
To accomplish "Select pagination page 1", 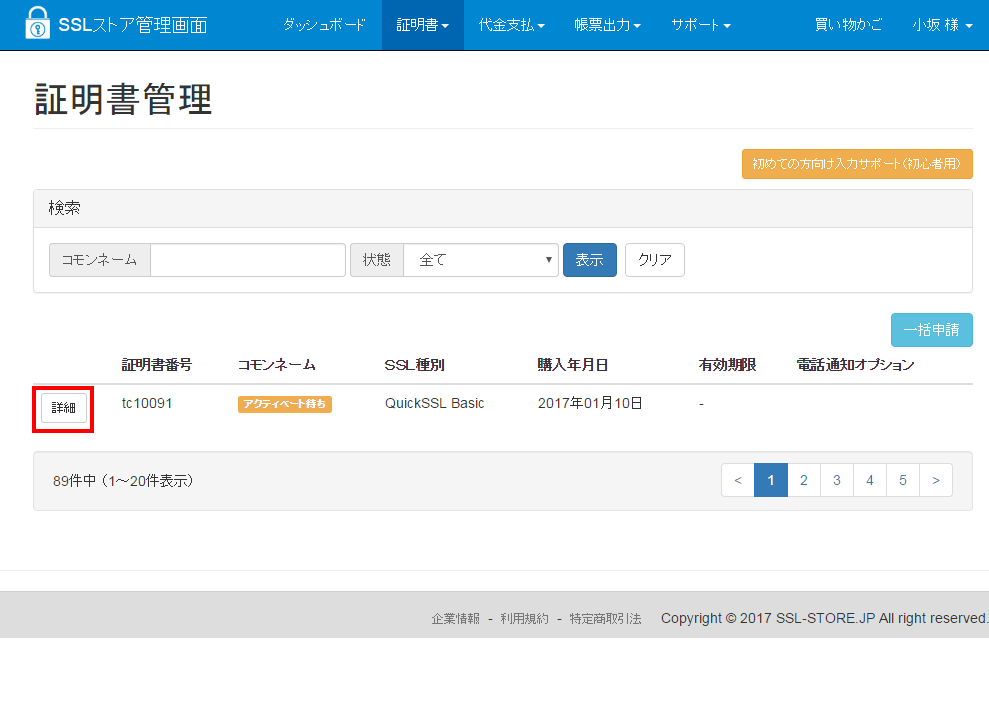I will coord(771,480).
